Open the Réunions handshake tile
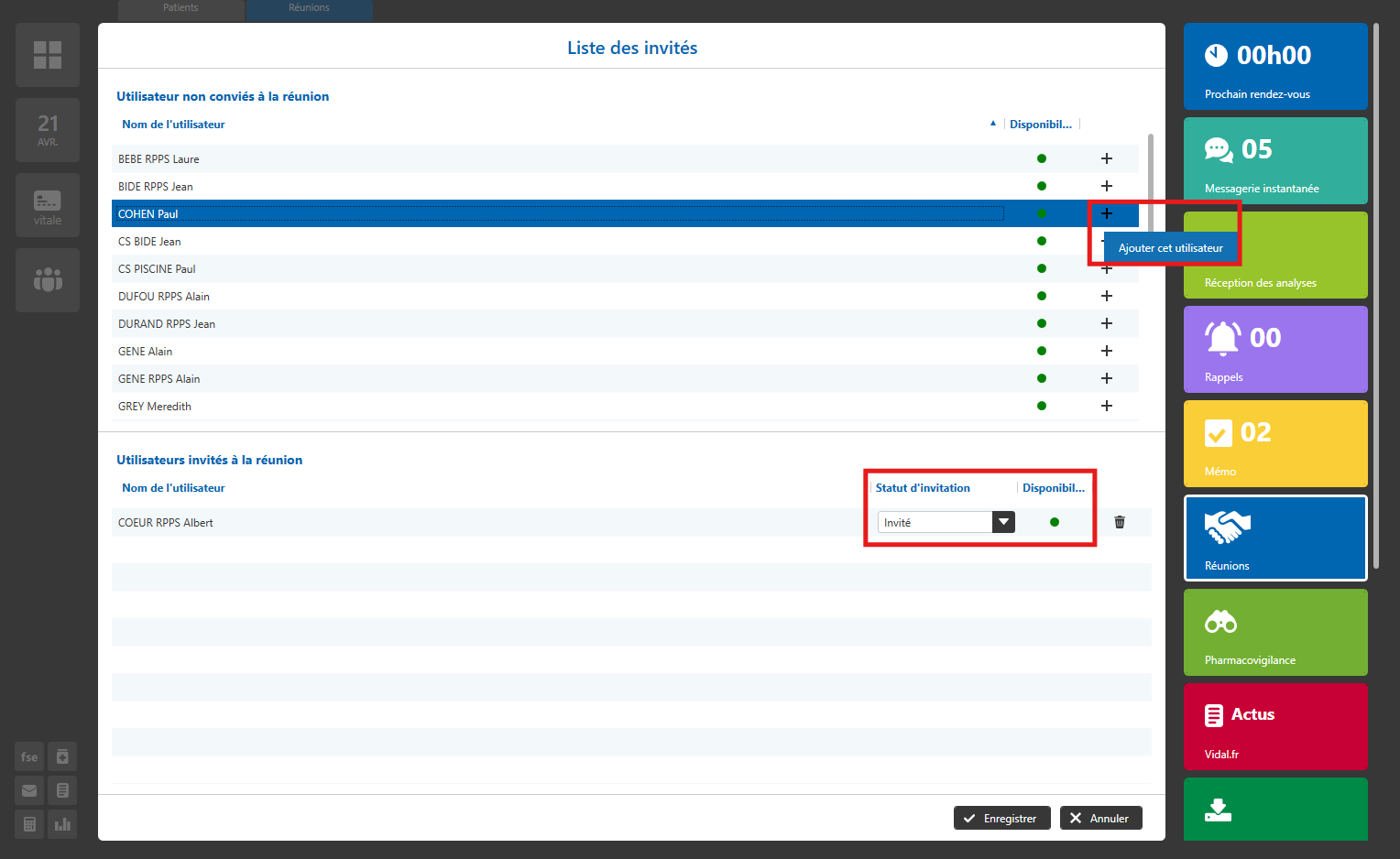The image size is (1400, 859). [1274, 538]
